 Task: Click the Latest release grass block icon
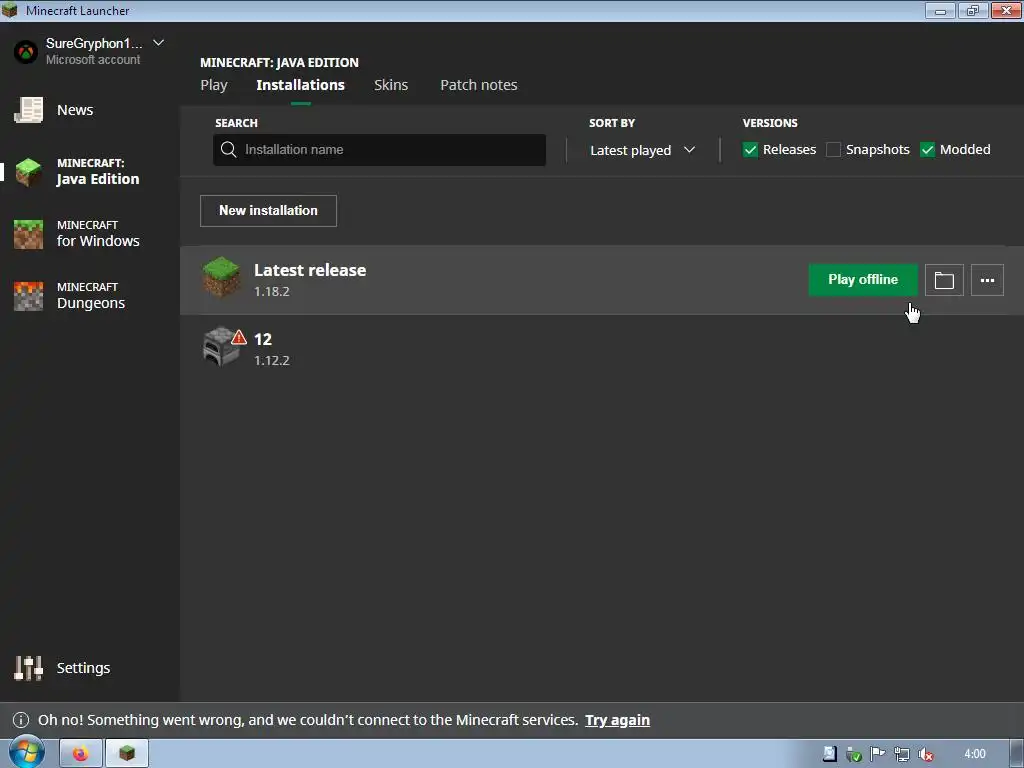click(221, 277)
